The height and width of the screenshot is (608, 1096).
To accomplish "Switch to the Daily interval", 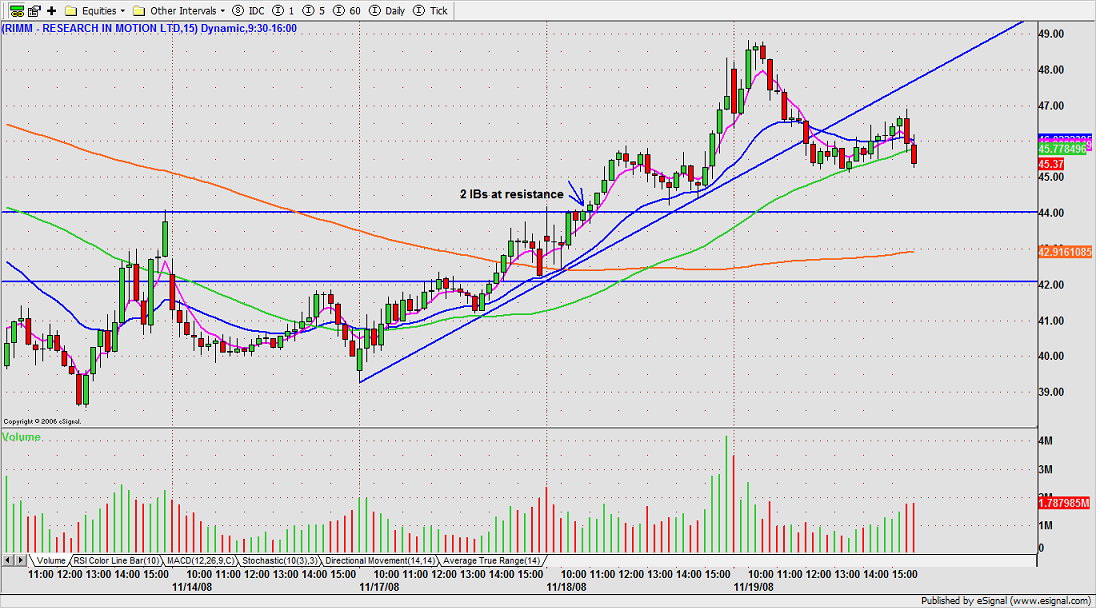I will click(387, 10).
